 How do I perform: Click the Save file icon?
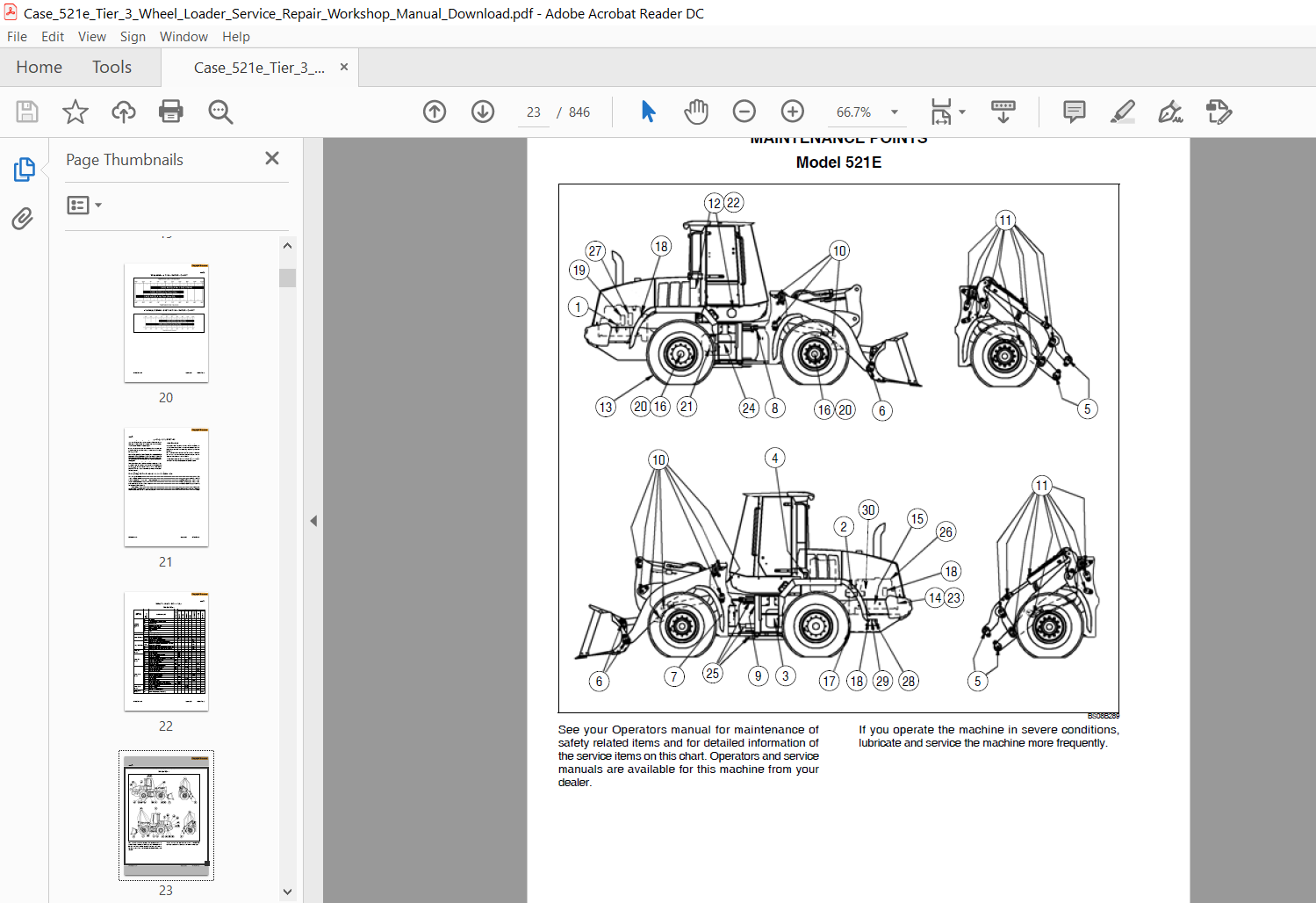(x=27, y=112)
